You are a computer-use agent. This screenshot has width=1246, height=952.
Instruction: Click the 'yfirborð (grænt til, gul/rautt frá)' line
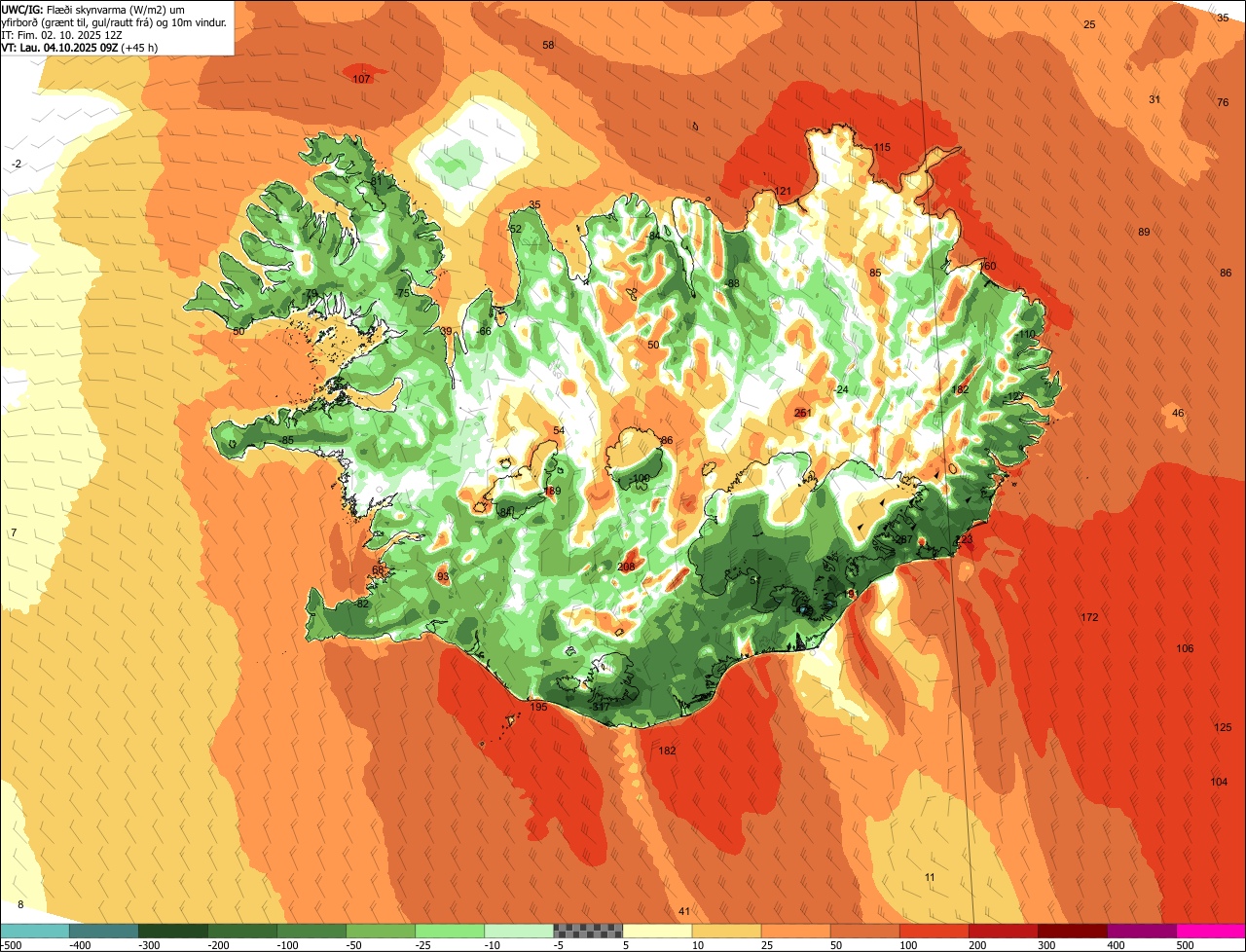pyautogui.click(x=114, y=22)
